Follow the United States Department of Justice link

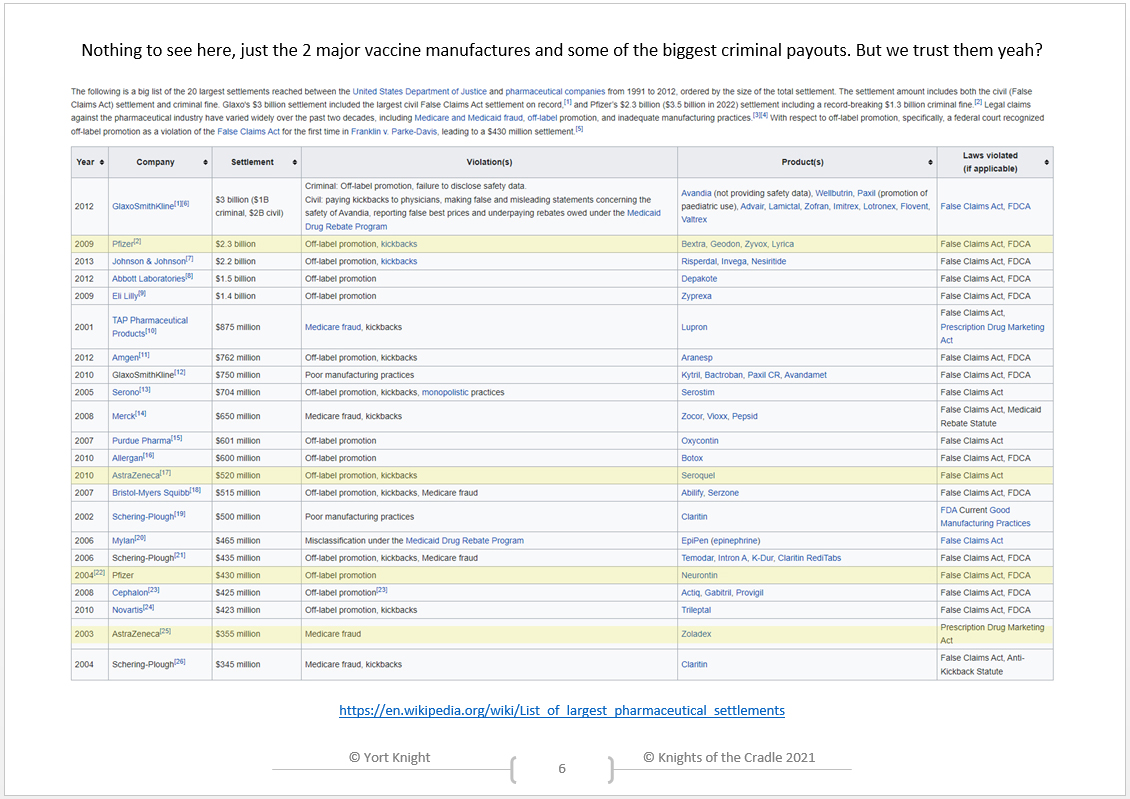point(419,91)
